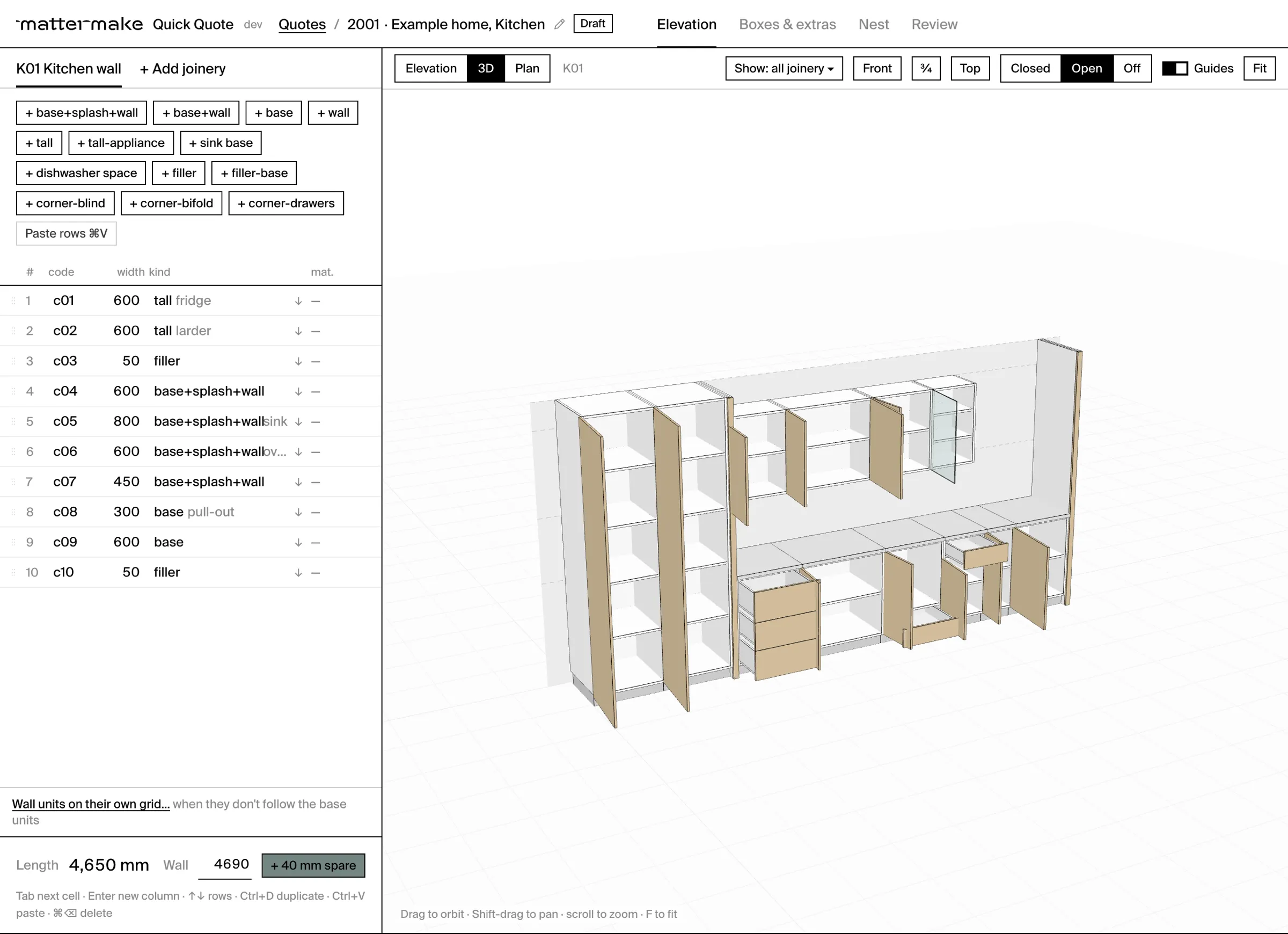This screenshot has width=1288, height=934.
Task: Click the pencil edit icon beside quote title
Action: 559,25
